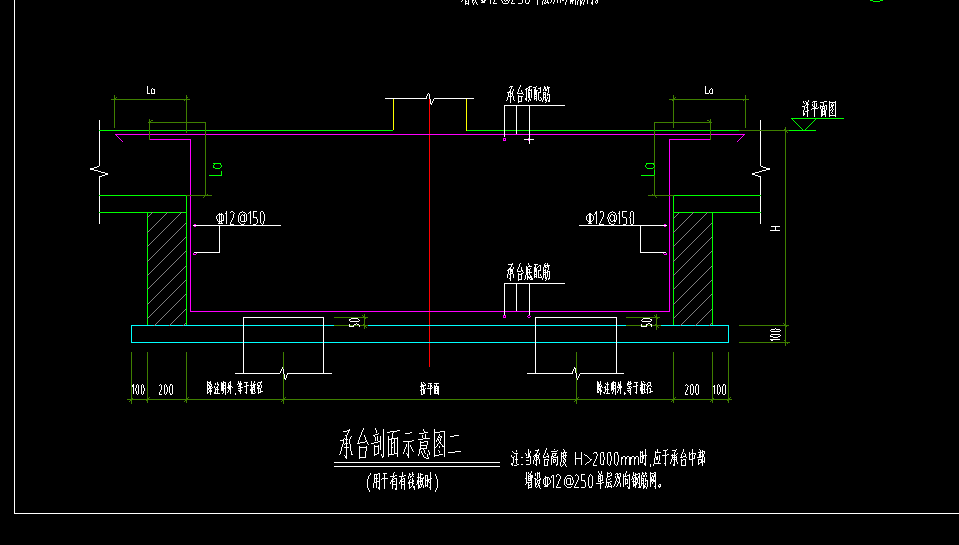Click the subtitle '(用于有筏板时)'

tap(402, 482)
